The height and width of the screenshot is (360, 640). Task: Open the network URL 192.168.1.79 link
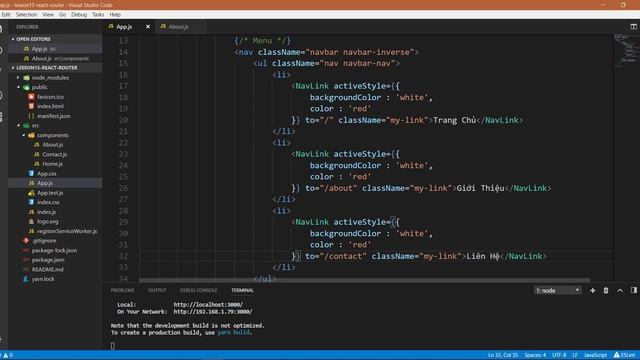click(213, 312)
